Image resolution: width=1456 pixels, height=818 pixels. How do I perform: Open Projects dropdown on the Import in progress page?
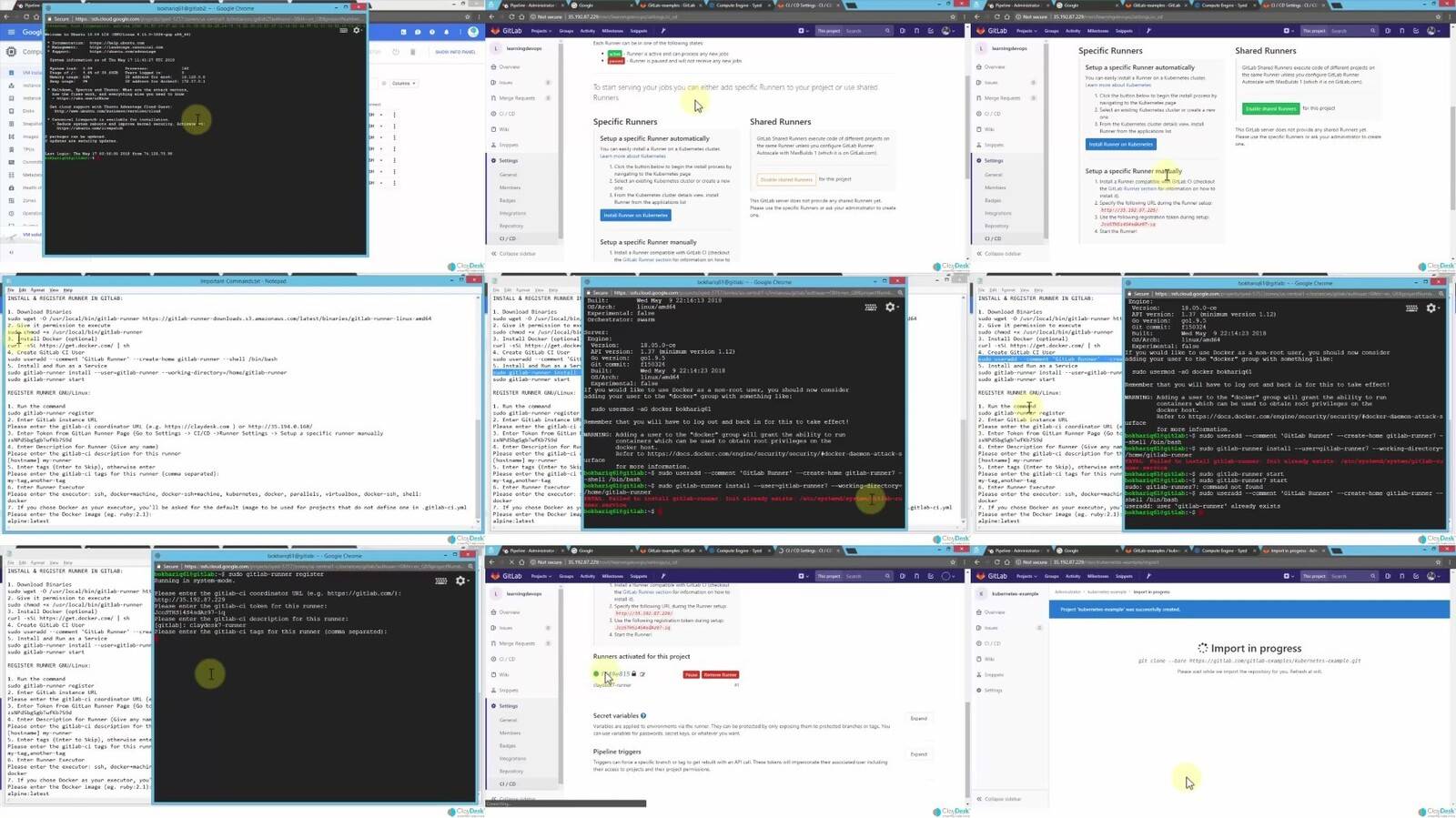[1026, 576]
